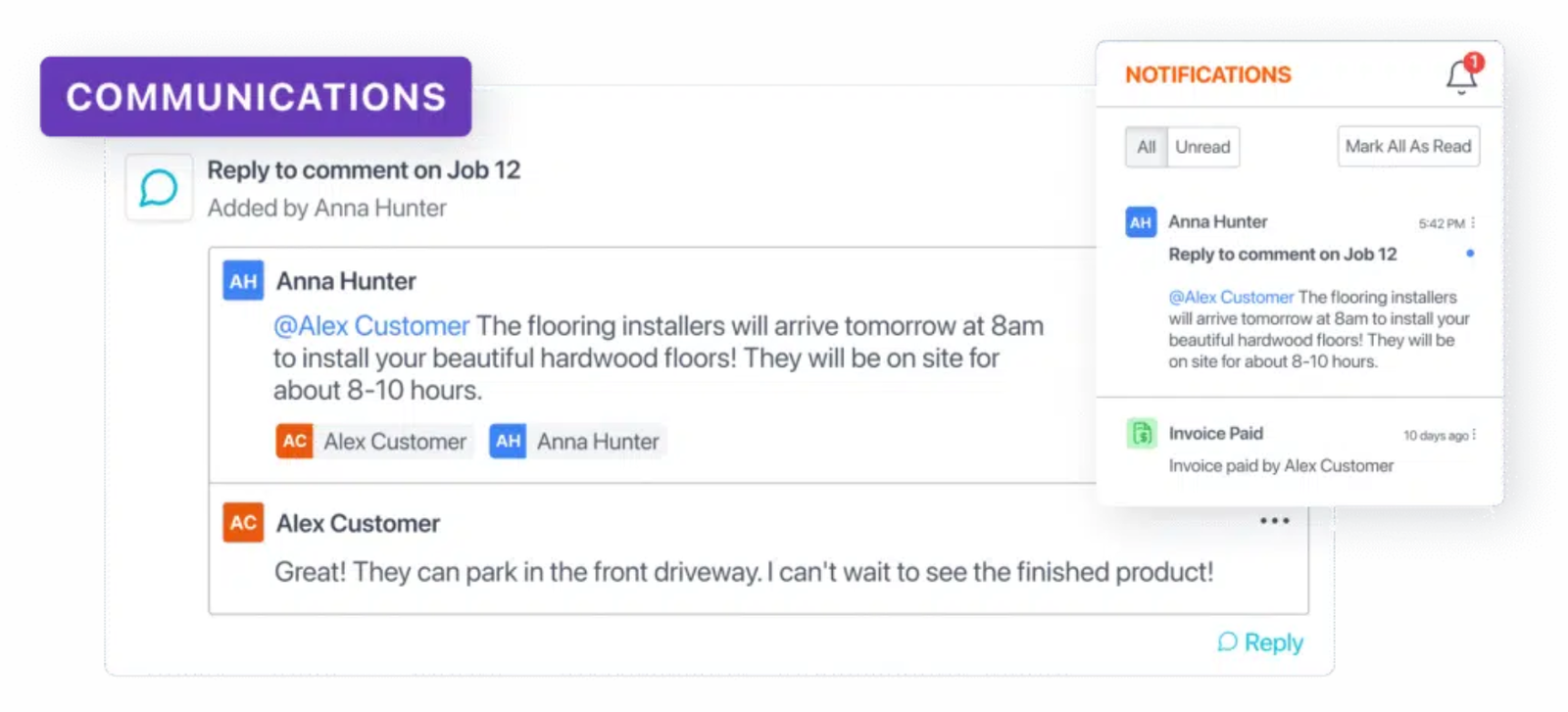The height and width of the screenshot is (712, 1568).
Task: Click the @Alex Customer mention in the notification
Action: (1231, 297)
